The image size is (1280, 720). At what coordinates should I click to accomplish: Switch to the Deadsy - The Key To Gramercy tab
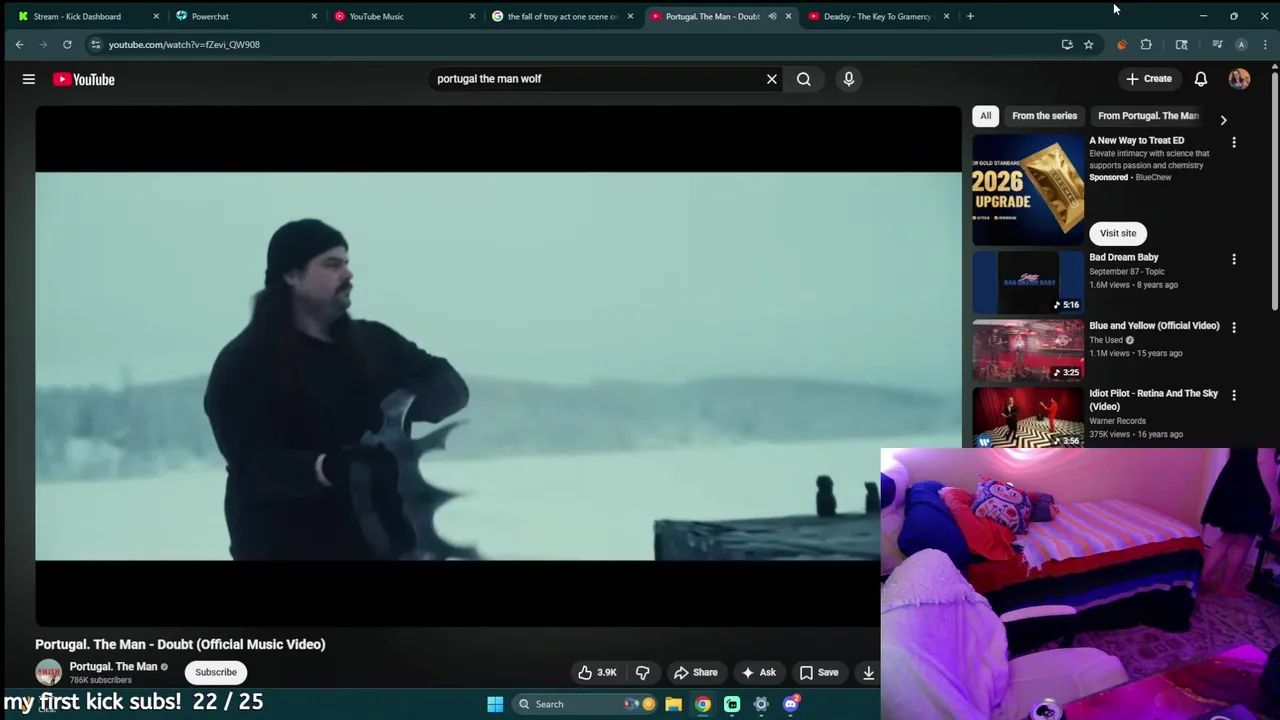pyautogui.click(x=876, y=16)
